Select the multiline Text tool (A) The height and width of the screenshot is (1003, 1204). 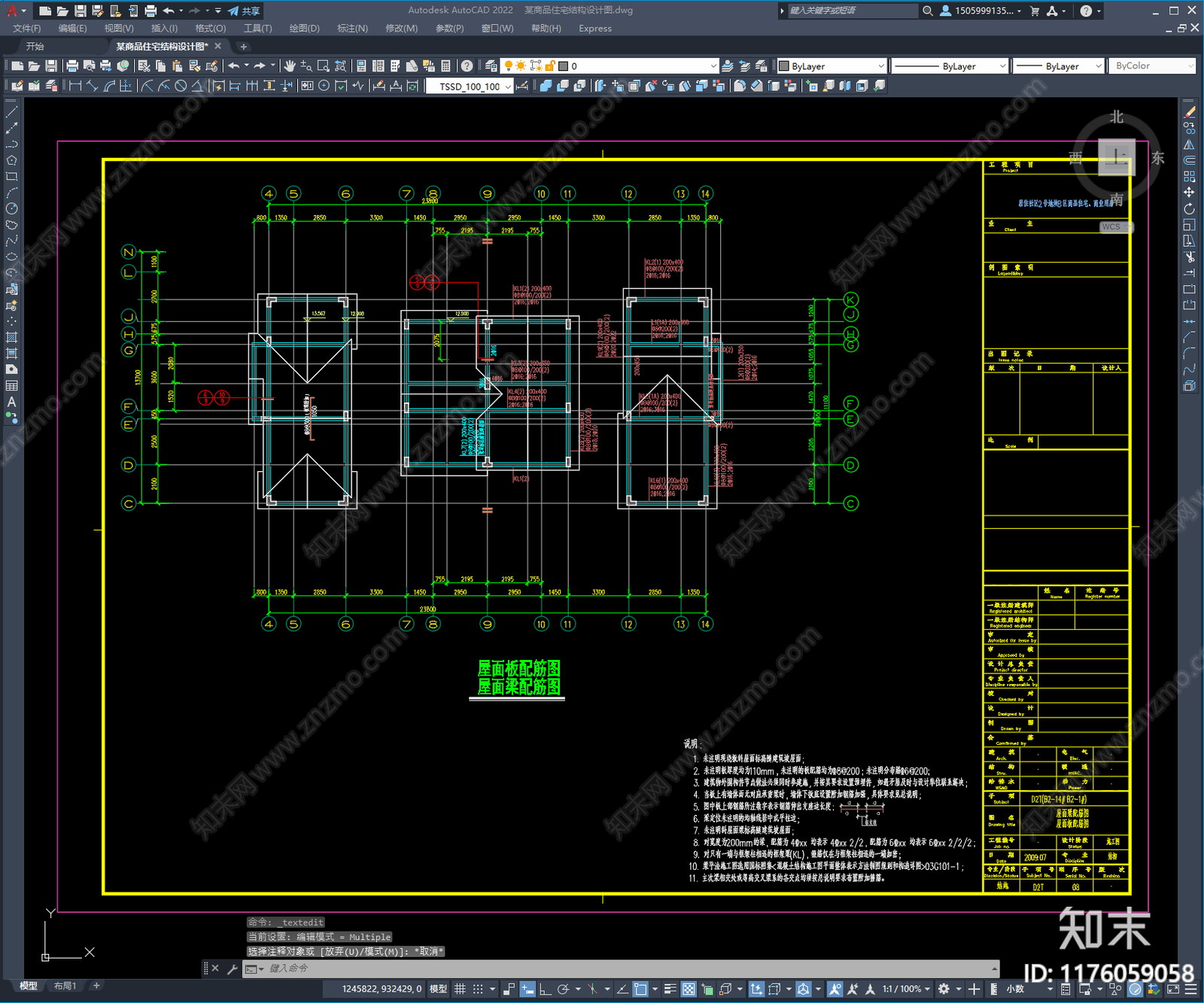click(11, 402)
